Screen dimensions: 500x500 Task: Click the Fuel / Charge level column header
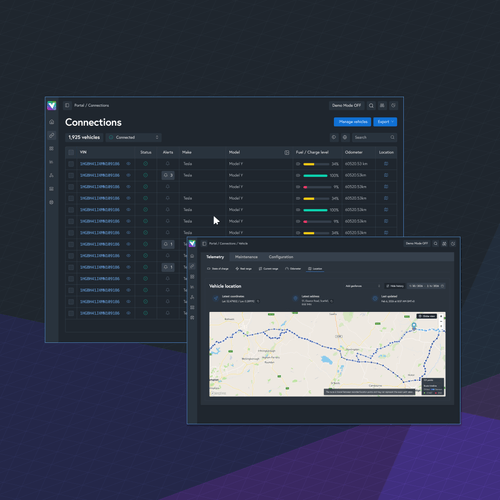[x=312, y=152]
